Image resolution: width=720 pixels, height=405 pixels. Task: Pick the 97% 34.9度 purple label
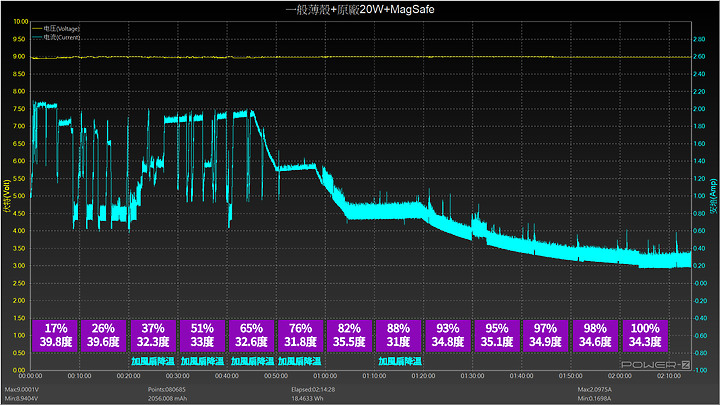[x=546, y=335]
